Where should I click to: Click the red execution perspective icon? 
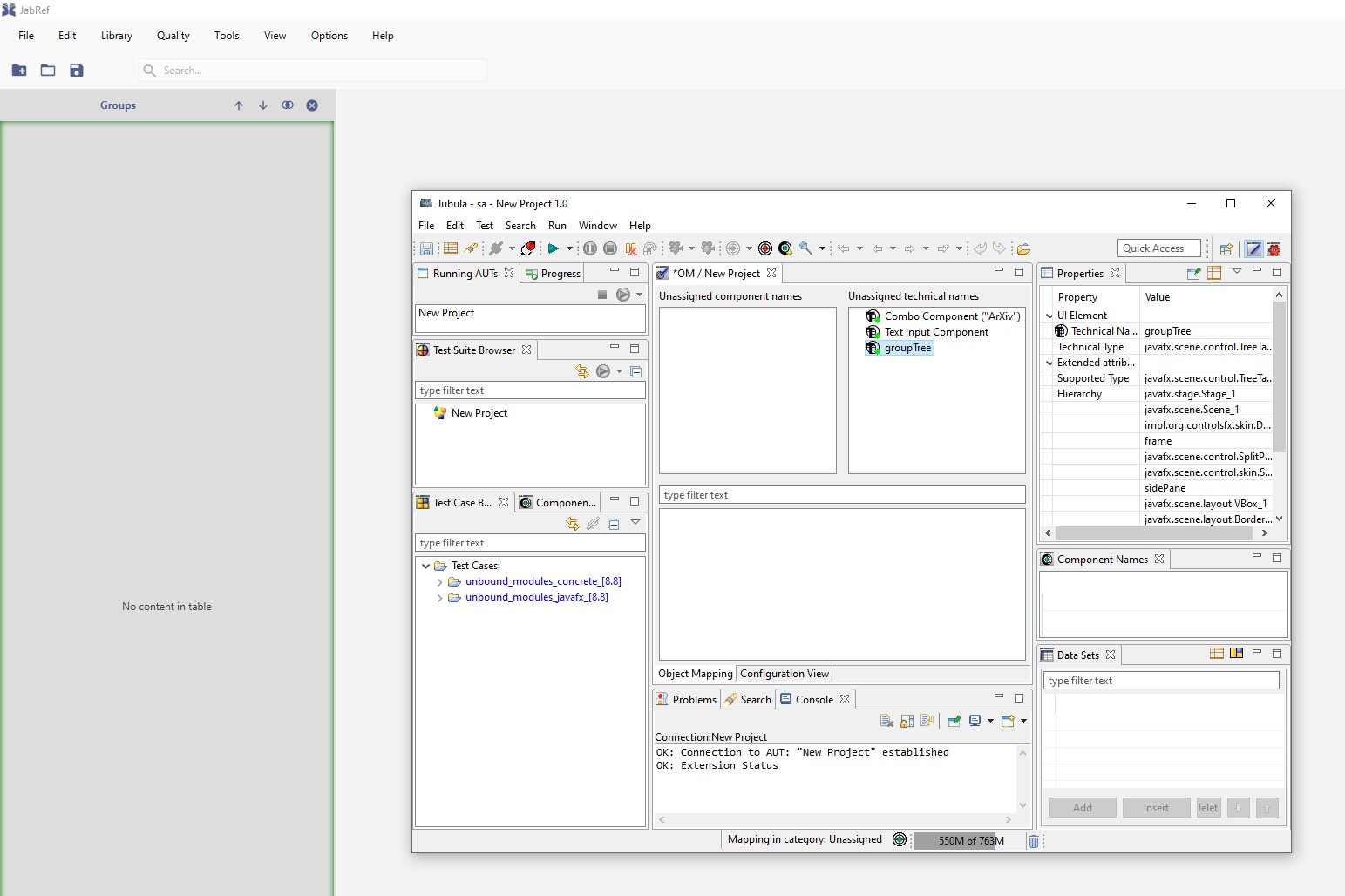point(1274,249)
